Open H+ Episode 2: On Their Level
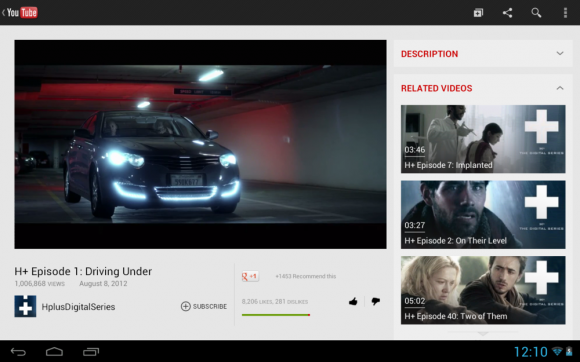 483,214
